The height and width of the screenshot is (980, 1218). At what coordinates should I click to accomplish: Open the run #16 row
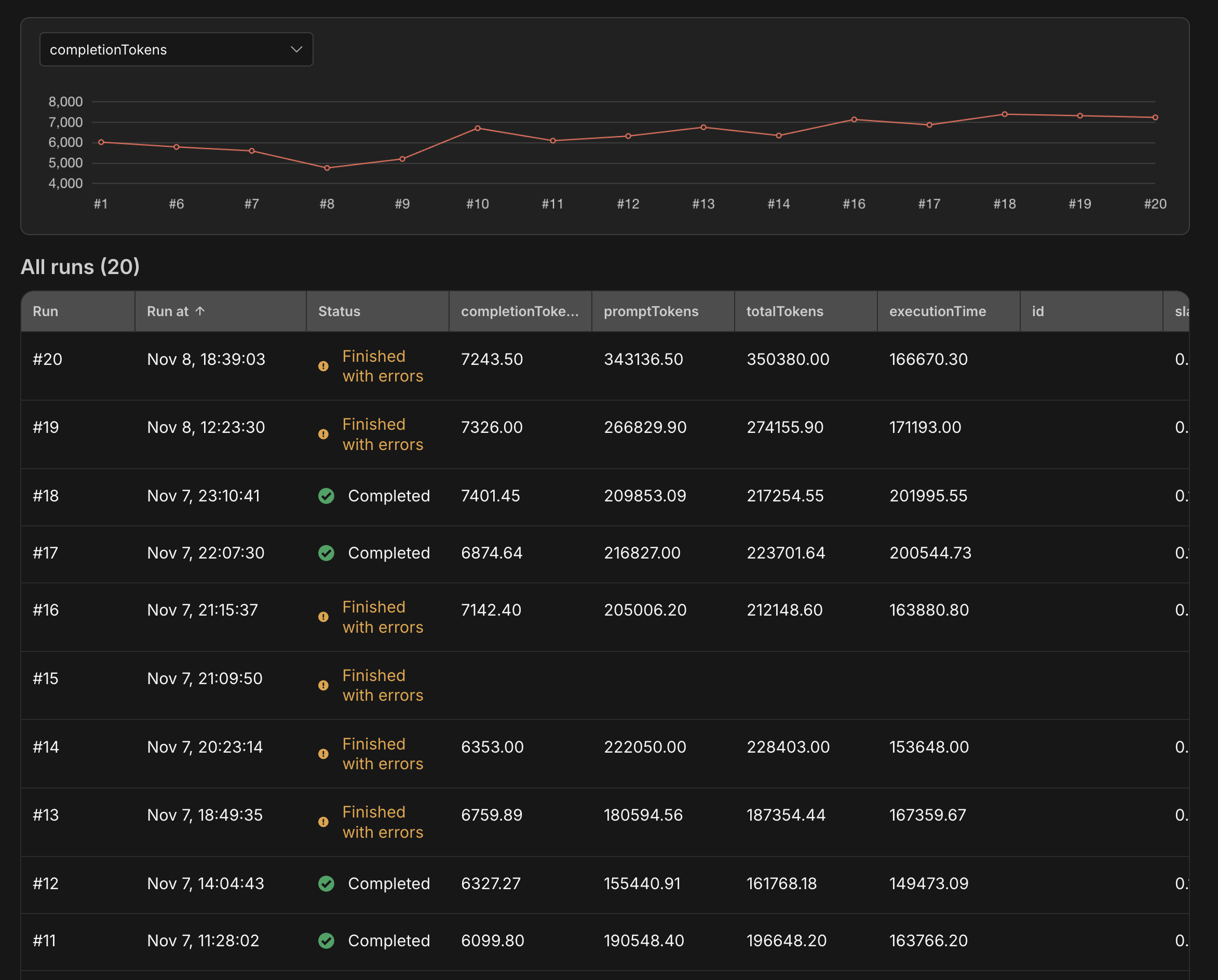[x=46, y=610]
